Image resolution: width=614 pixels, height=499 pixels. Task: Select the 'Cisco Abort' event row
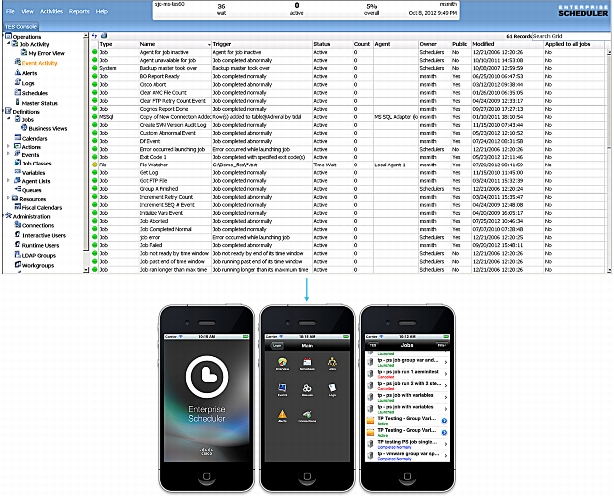(349, 85)
